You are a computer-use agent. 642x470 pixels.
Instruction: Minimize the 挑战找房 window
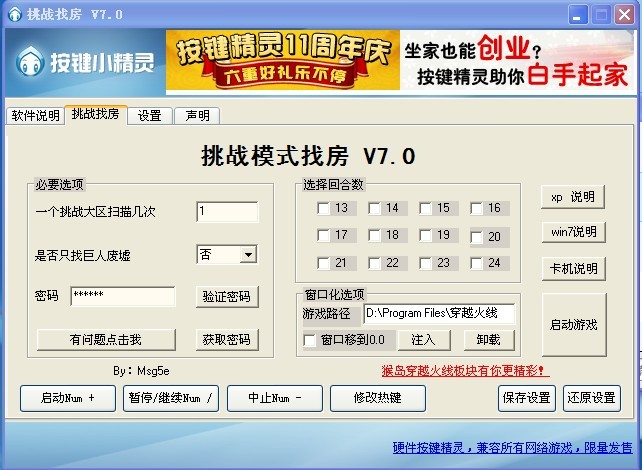578,15
